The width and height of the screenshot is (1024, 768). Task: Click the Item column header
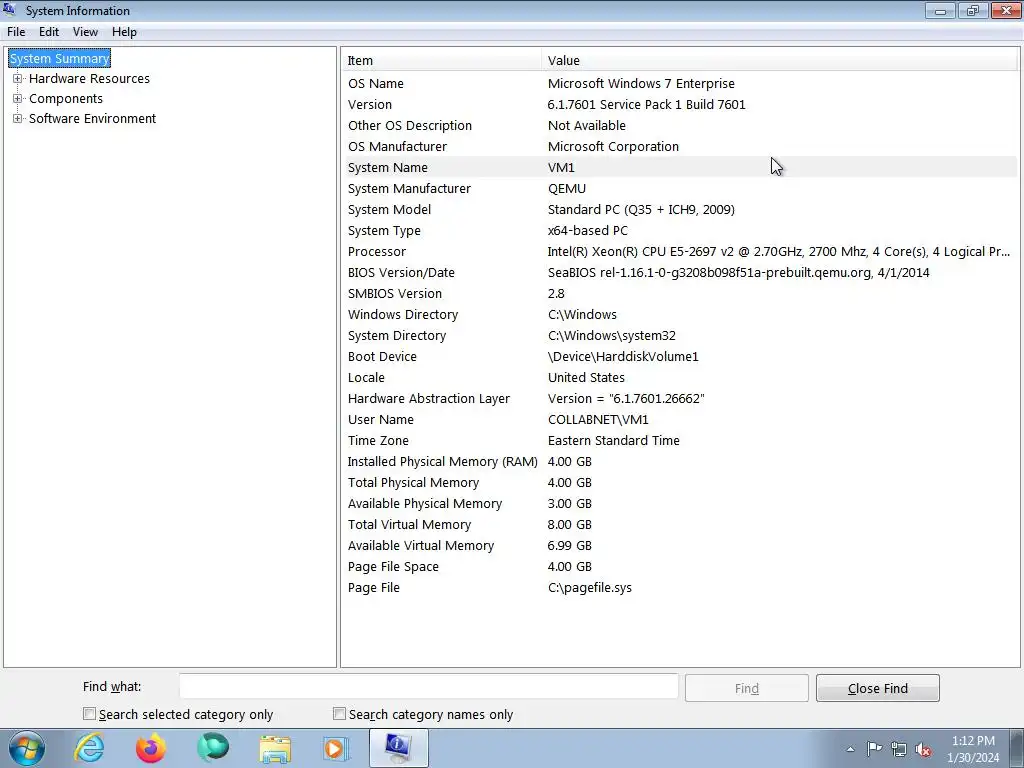click(x=441, y=60)
